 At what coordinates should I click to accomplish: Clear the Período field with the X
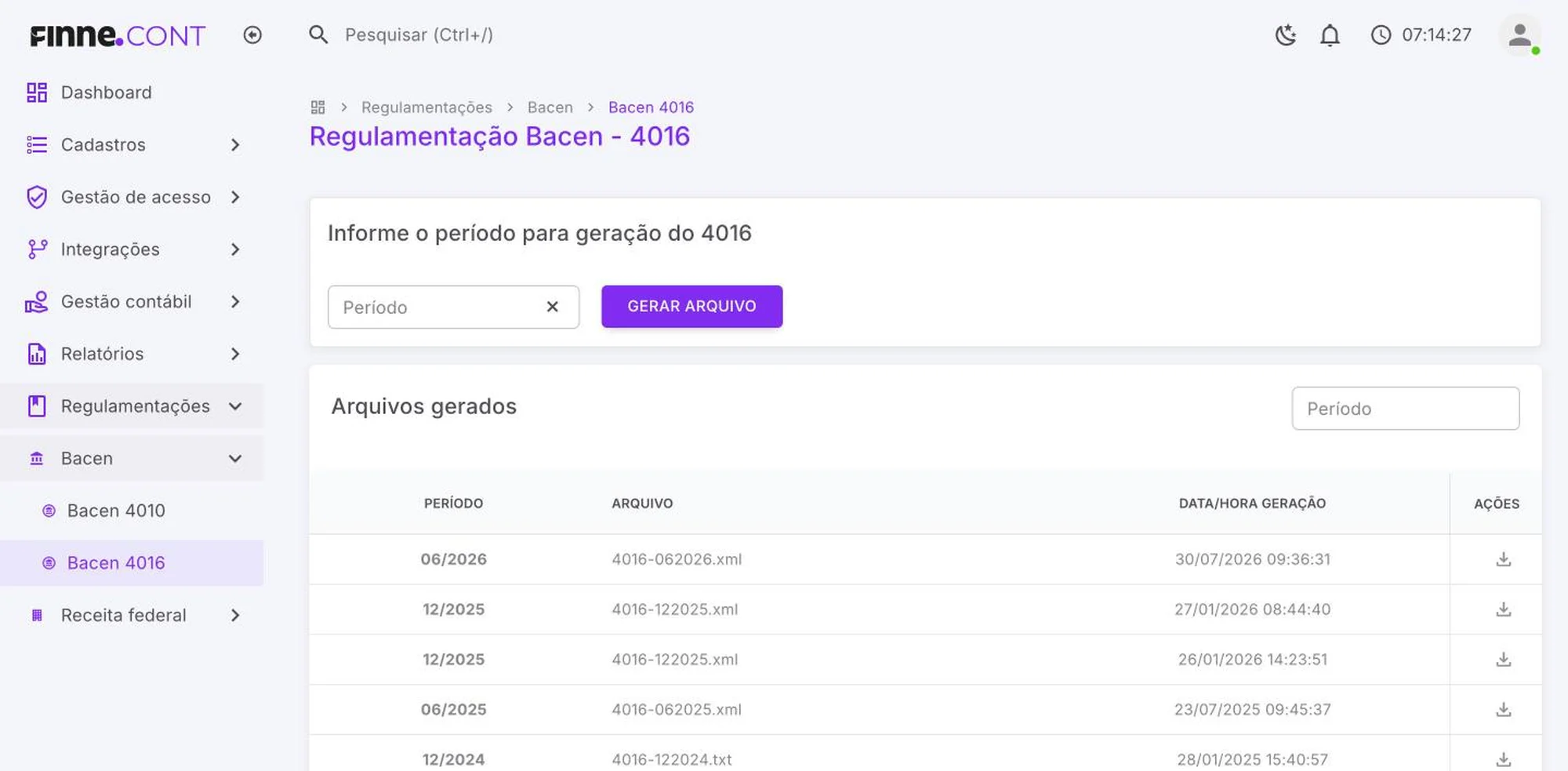553,307
